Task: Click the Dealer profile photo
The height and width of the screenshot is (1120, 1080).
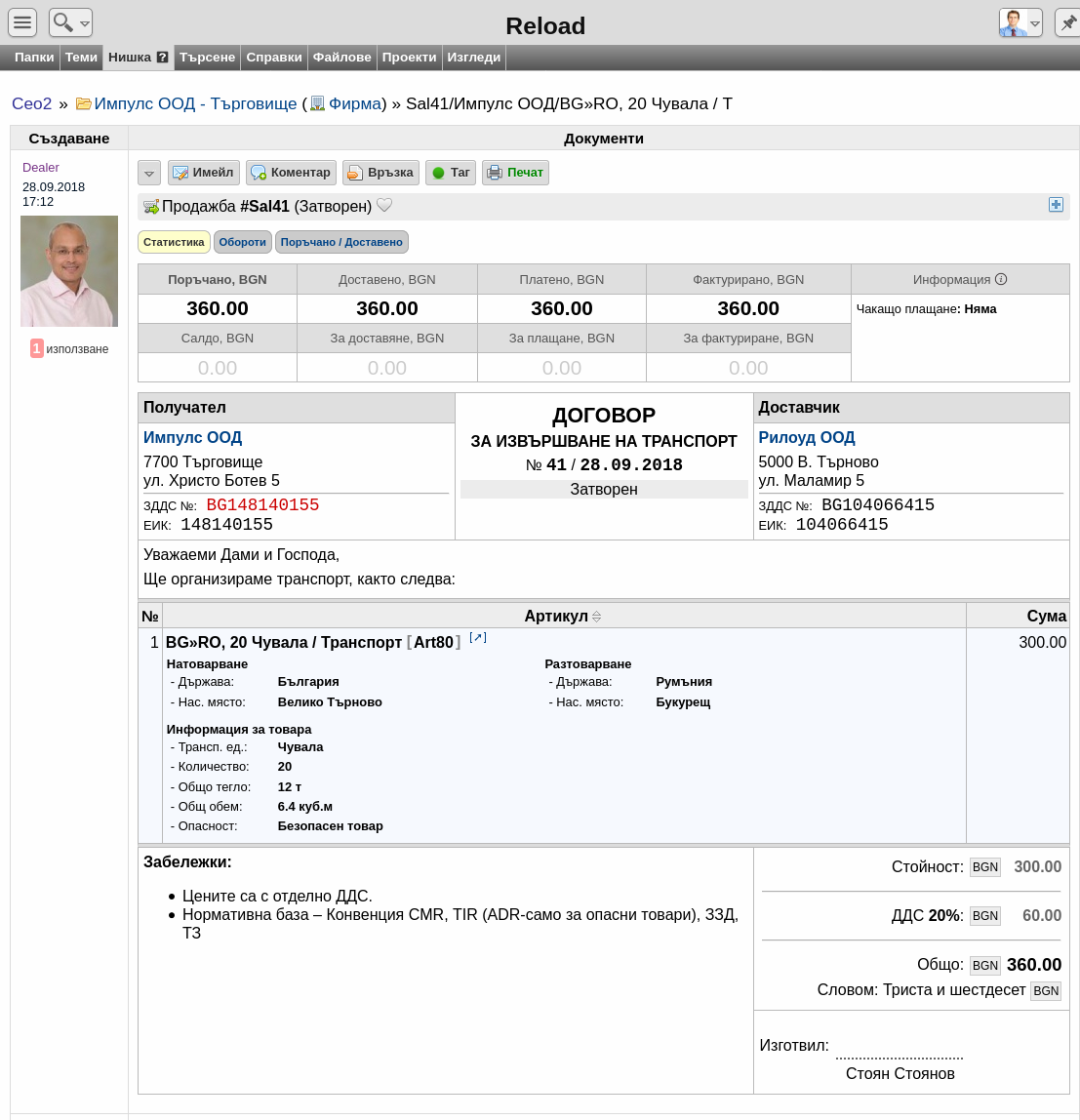Action: [x=69, y=271]
